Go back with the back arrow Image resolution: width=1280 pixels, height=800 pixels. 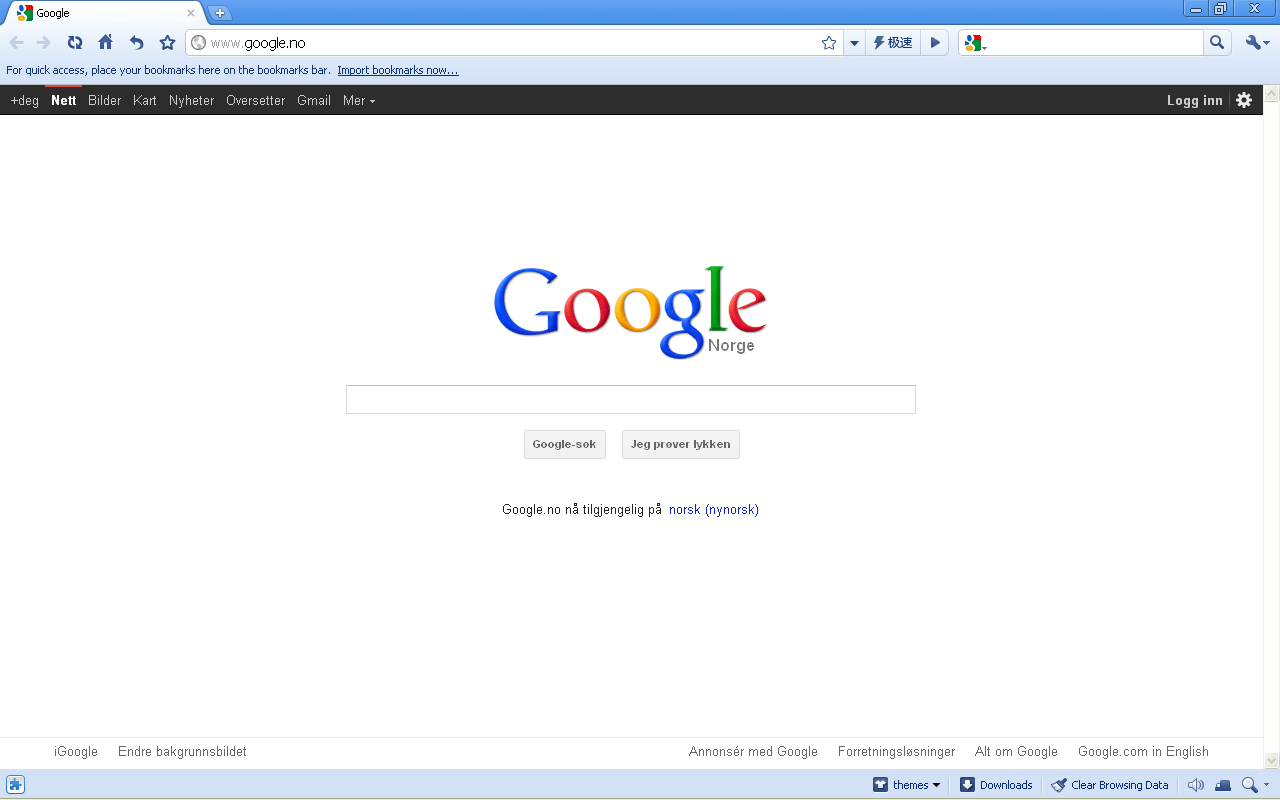(16, 43)
